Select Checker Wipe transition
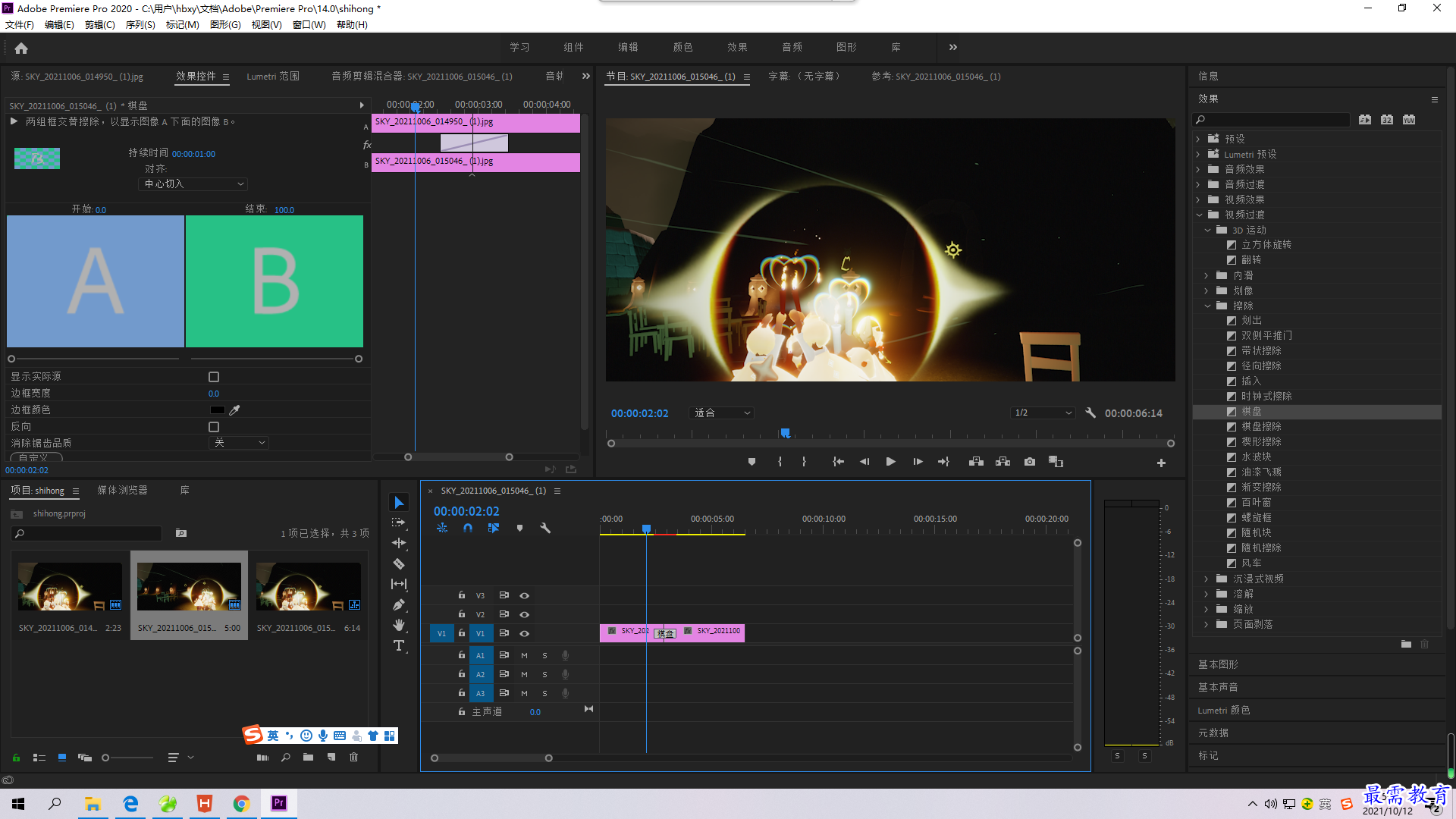Screen dimensions: 1456x819 click(1261, 427)
